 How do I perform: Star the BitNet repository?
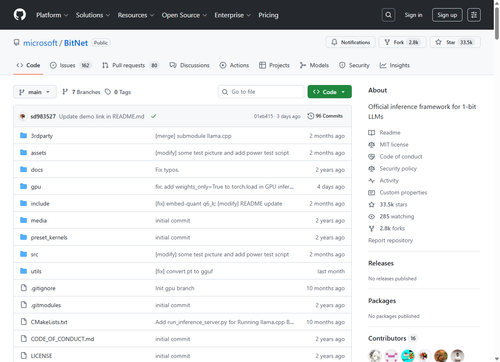pos(455,42)
